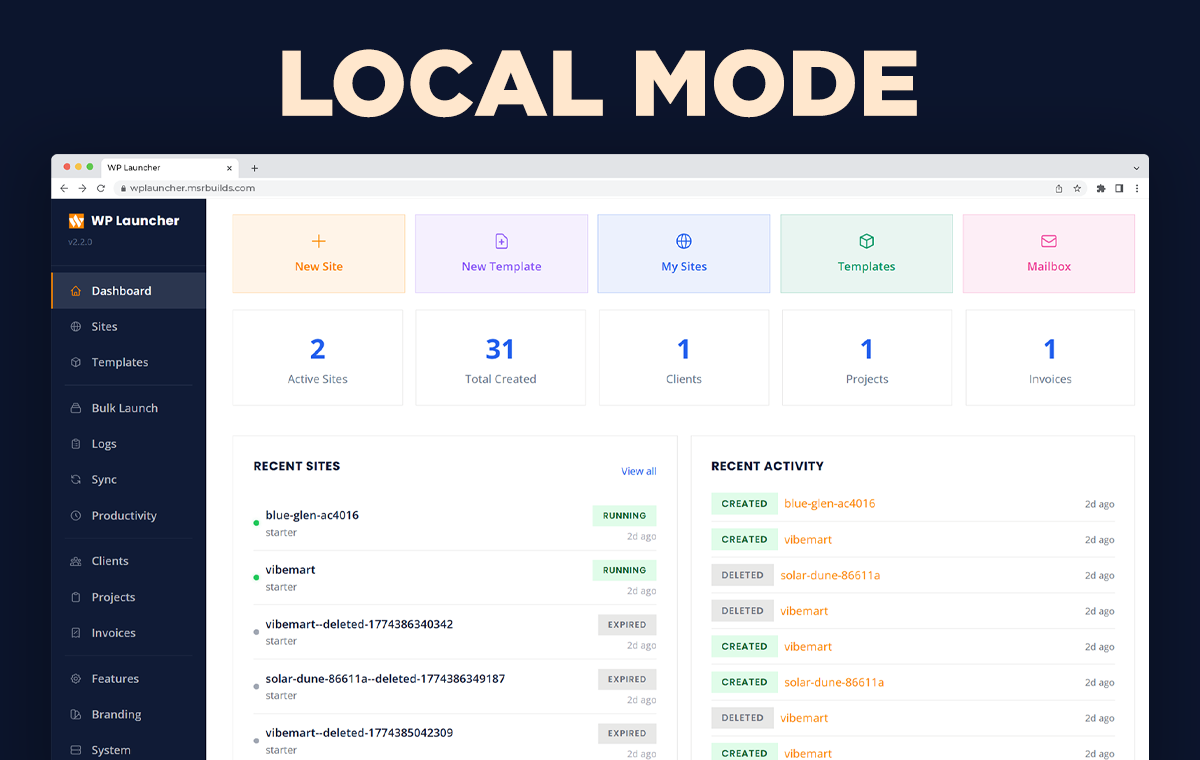Click the Templates cube icon in sidebar
Screen dimensions: 1200x760
76,363
